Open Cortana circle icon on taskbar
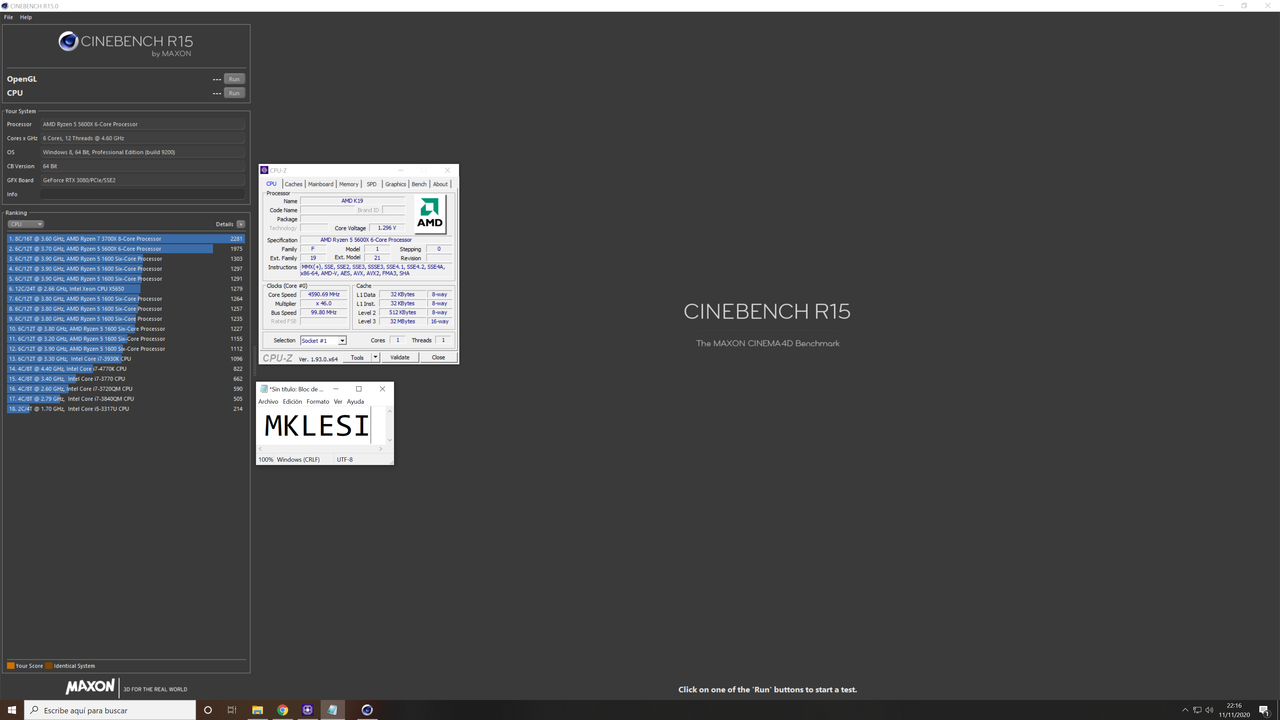The height and width of the screenshot is (720, 1280). (x=208, y=710)
